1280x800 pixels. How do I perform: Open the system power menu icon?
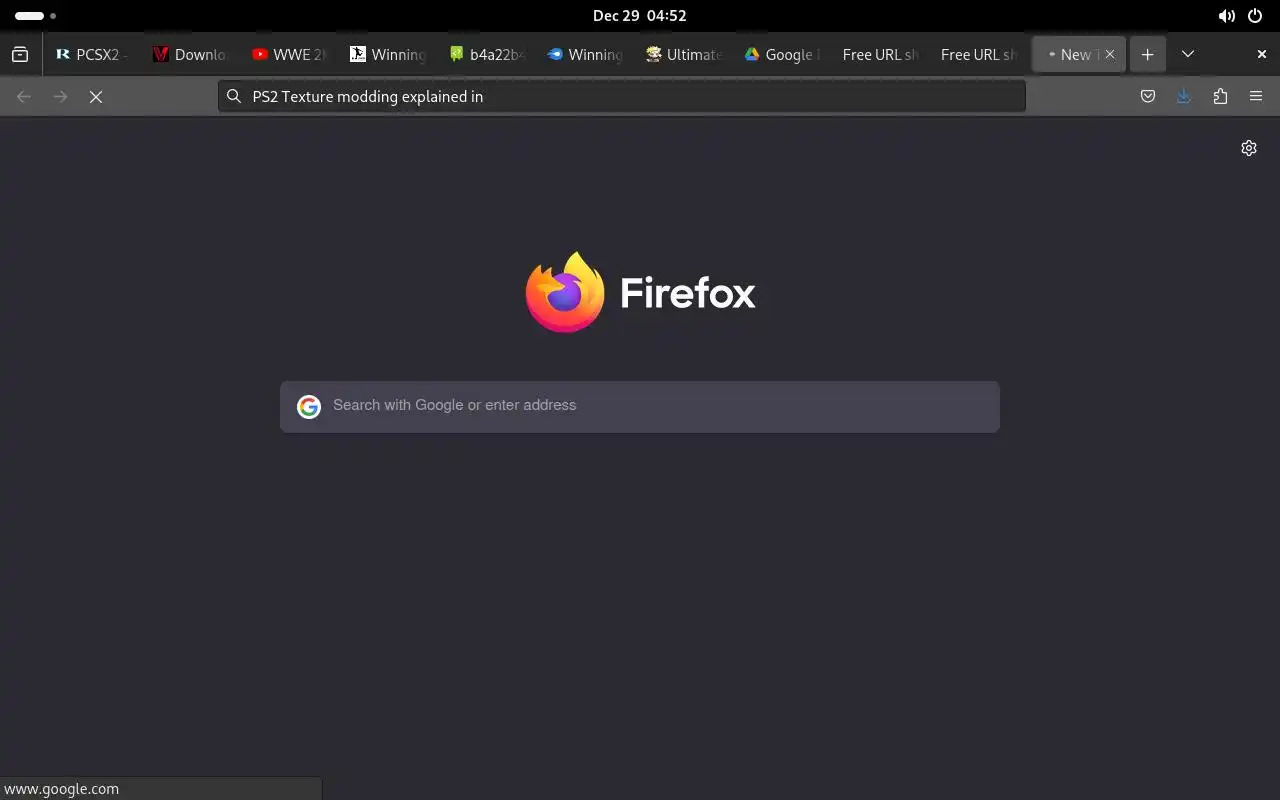(x=1255, y=16)
